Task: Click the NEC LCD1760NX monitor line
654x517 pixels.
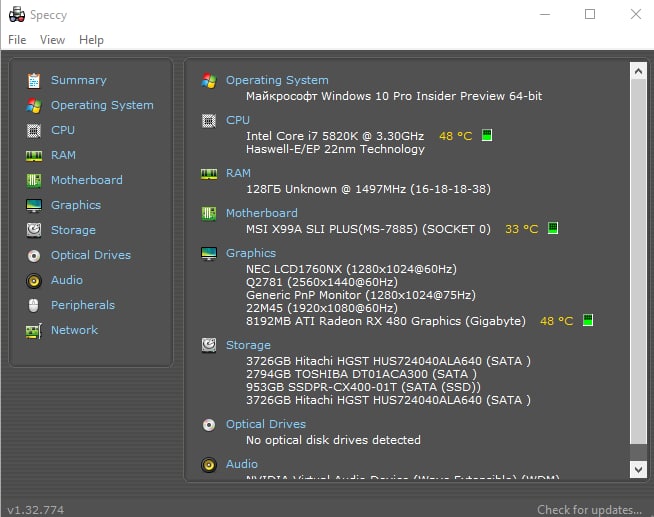Action: pyautogui.click(x=351, y=269)
